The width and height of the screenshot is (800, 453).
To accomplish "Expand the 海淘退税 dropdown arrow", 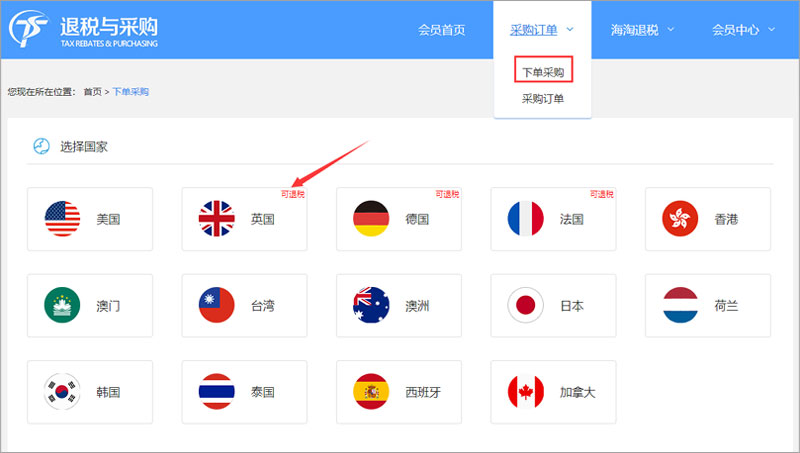I will (x=671, y=30).
